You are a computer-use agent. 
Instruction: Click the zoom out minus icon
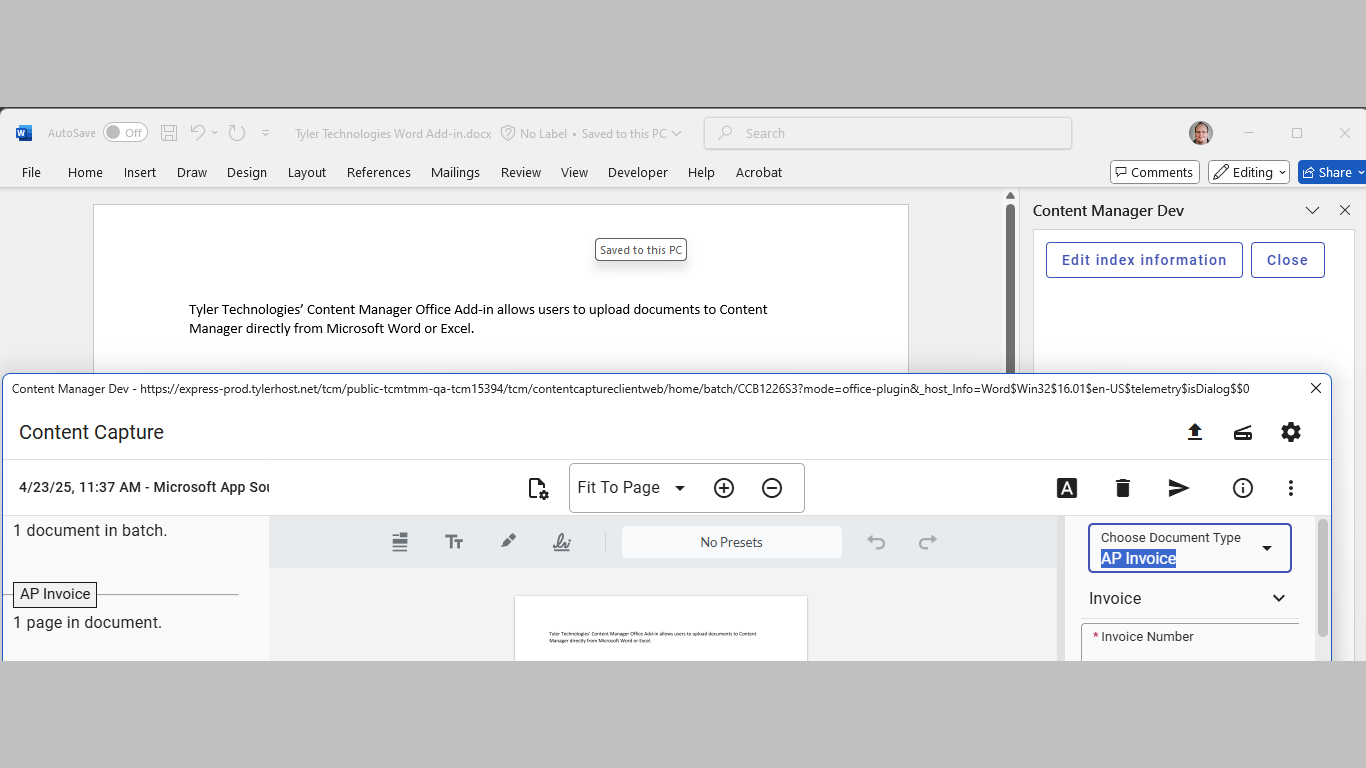click(772, 488)
